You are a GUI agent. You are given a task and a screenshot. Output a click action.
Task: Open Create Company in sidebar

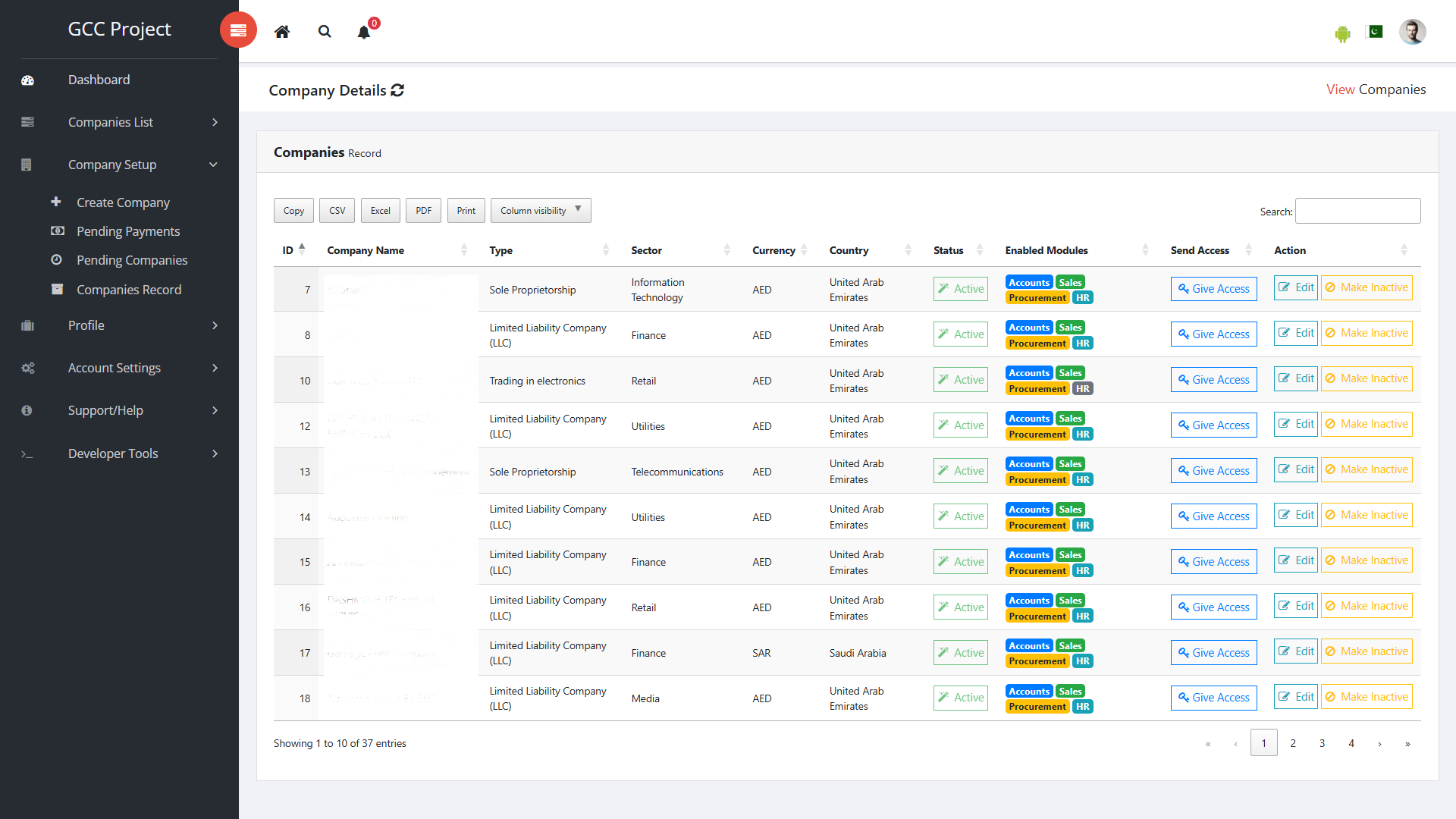123,202
